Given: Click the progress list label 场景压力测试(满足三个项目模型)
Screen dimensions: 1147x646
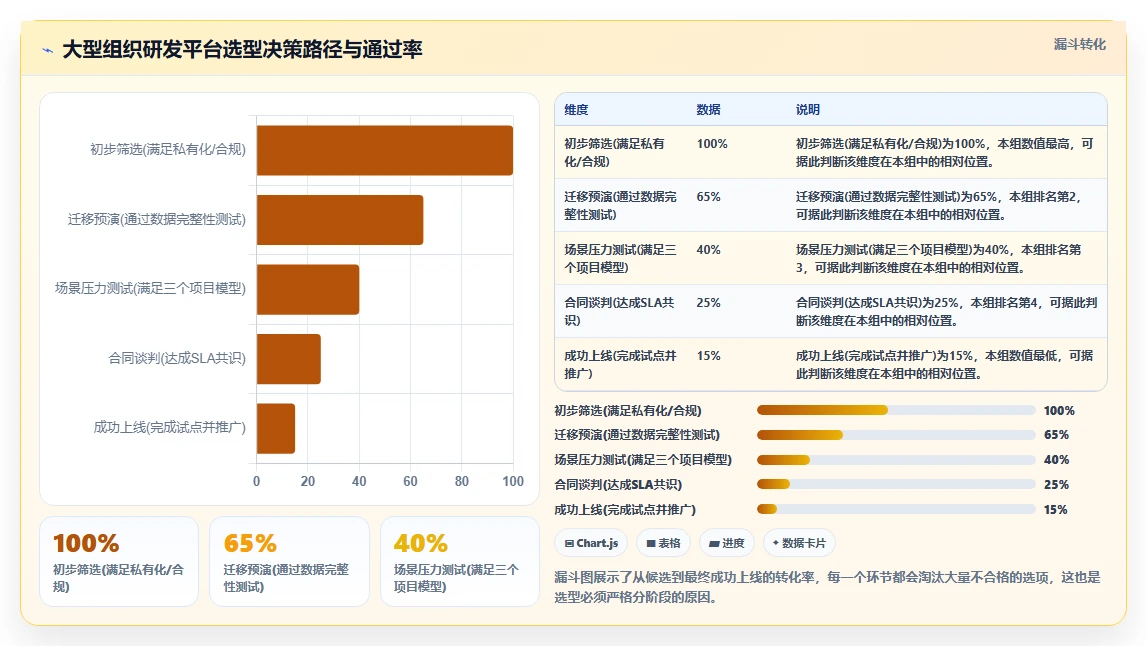Looking at the screenshot, I should coord(643,459).
